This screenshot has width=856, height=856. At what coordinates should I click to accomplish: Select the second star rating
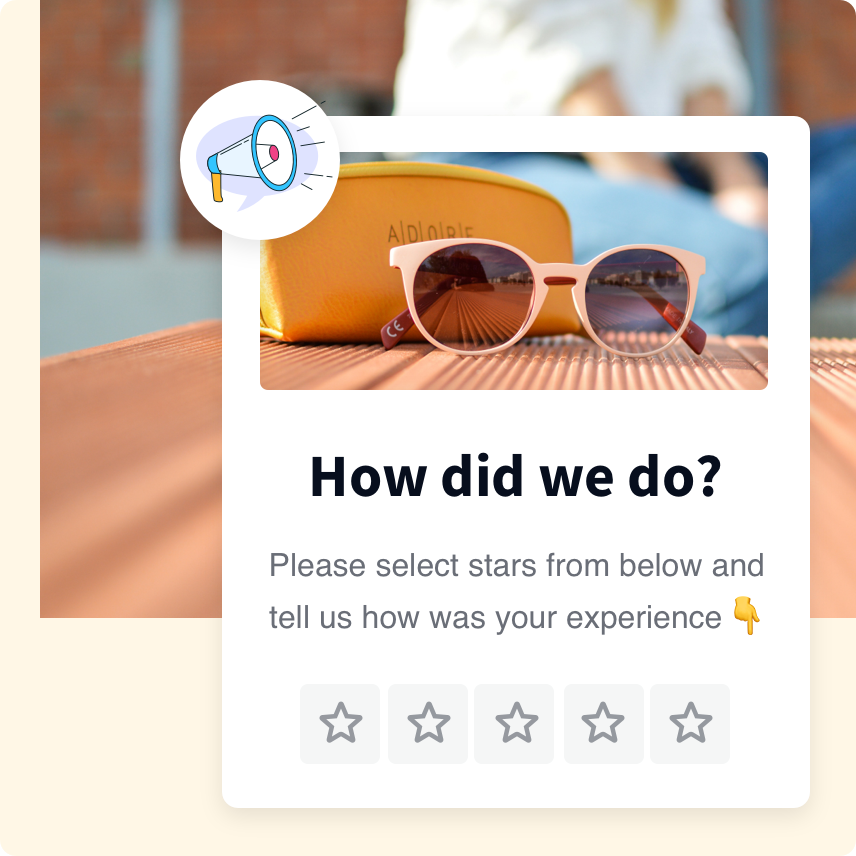point(428,723)
